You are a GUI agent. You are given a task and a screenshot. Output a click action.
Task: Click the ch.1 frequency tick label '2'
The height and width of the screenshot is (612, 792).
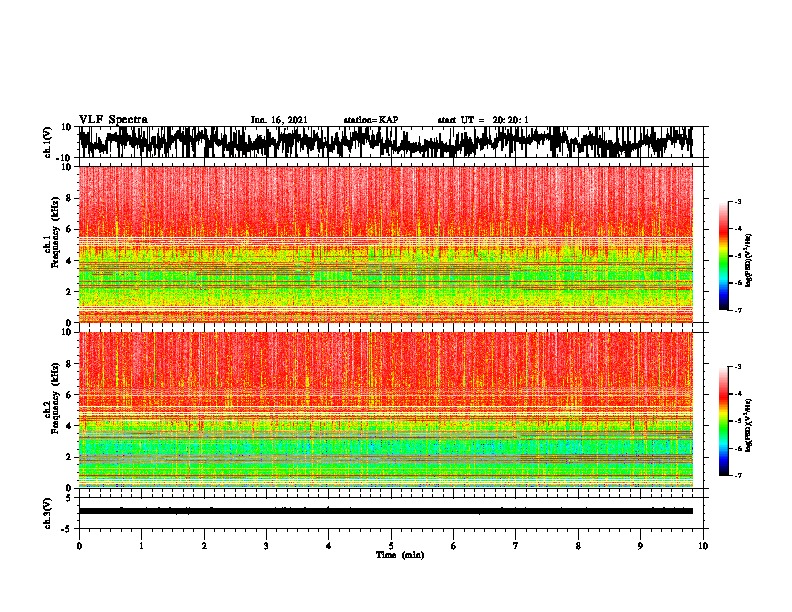click(x=70, y=292)
